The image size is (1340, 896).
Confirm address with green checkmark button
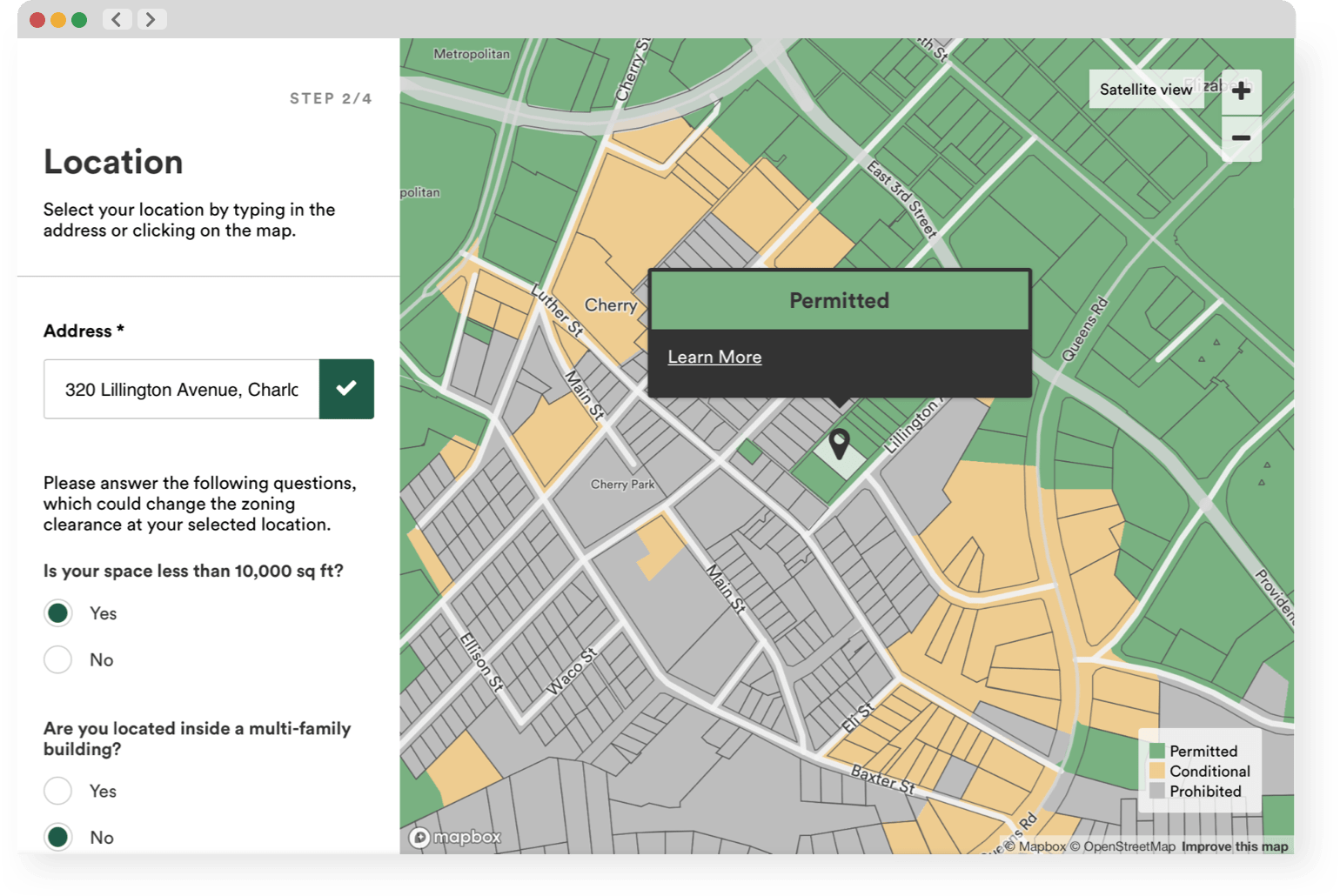pyautogui.click(x=346, y=389)
